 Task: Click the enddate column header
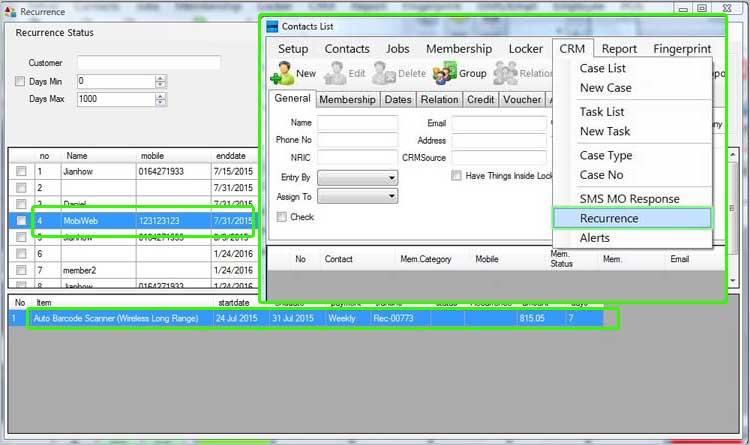point(231,156)
